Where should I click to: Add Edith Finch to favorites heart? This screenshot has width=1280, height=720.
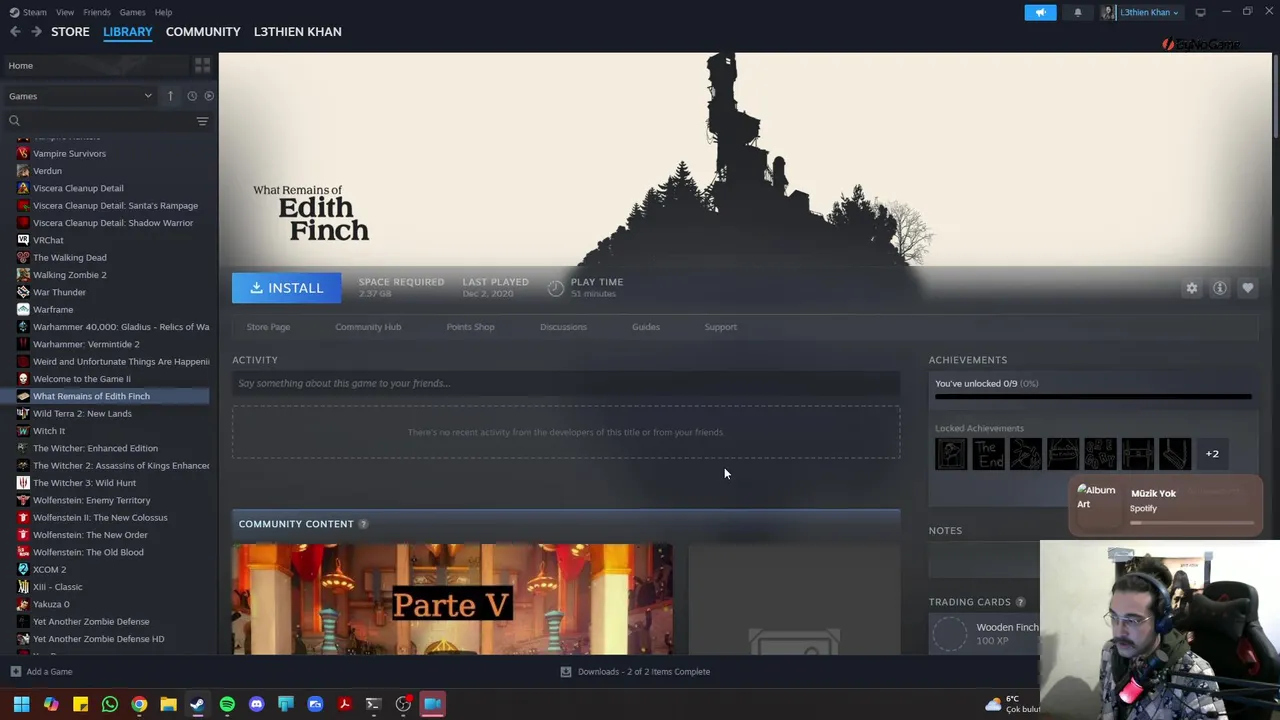[x=1248, y=288]
